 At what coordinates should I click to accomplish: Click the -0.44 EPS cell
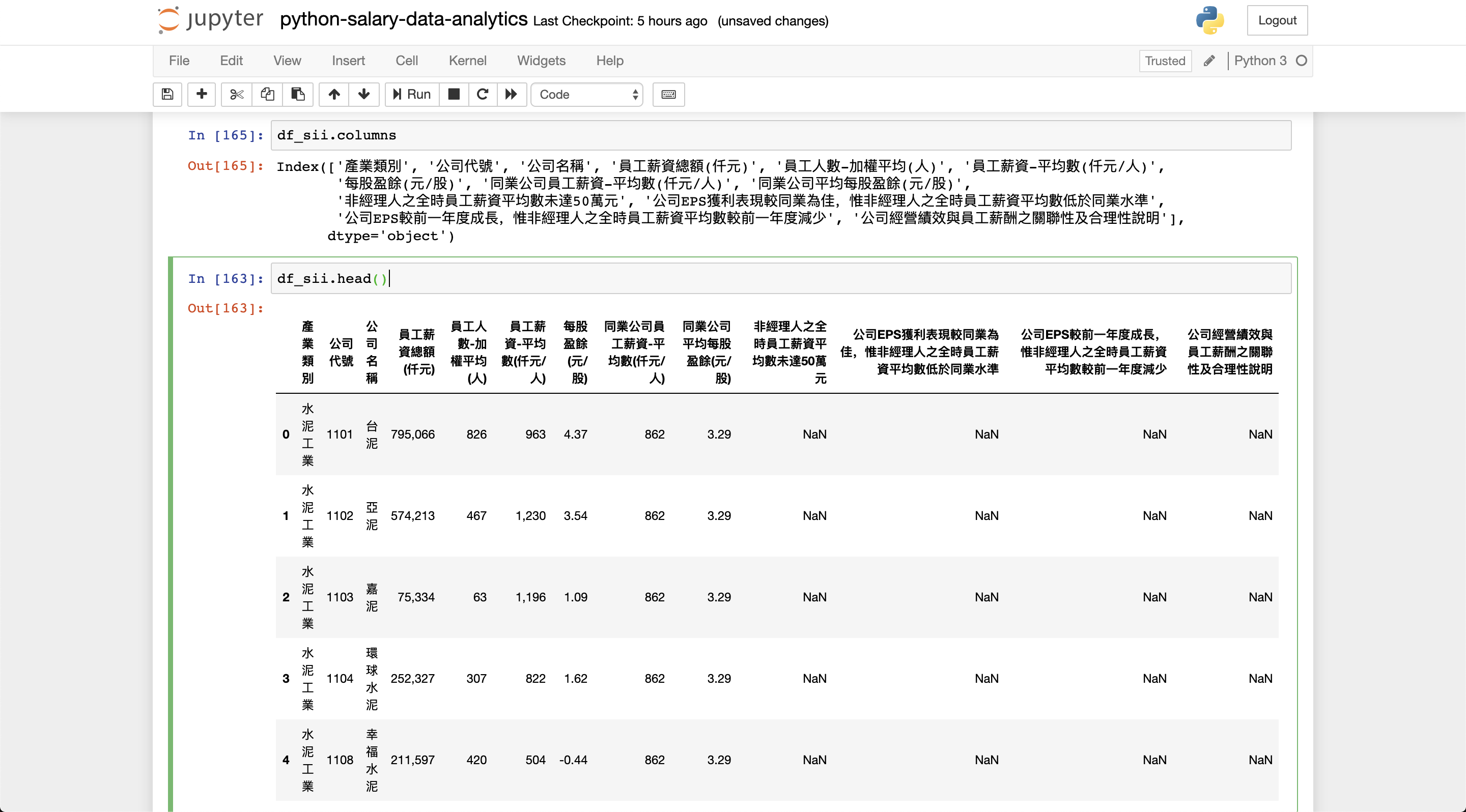pyautogui.click(x=573, y=760)
